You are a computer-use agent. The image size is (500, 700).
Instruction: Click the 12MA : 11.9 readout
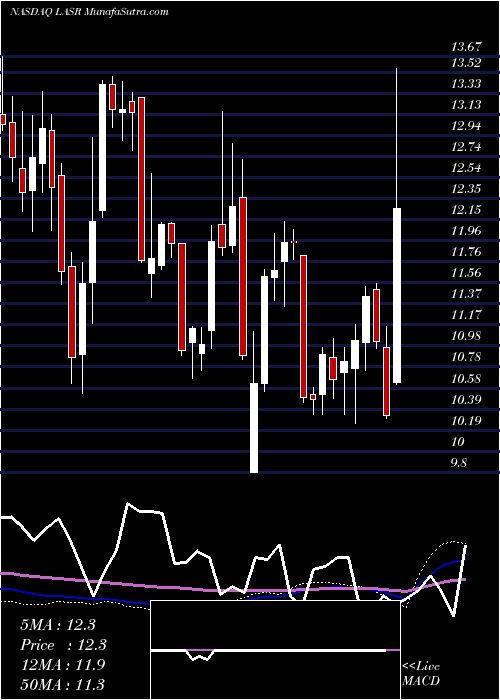[x=63, y=665]
